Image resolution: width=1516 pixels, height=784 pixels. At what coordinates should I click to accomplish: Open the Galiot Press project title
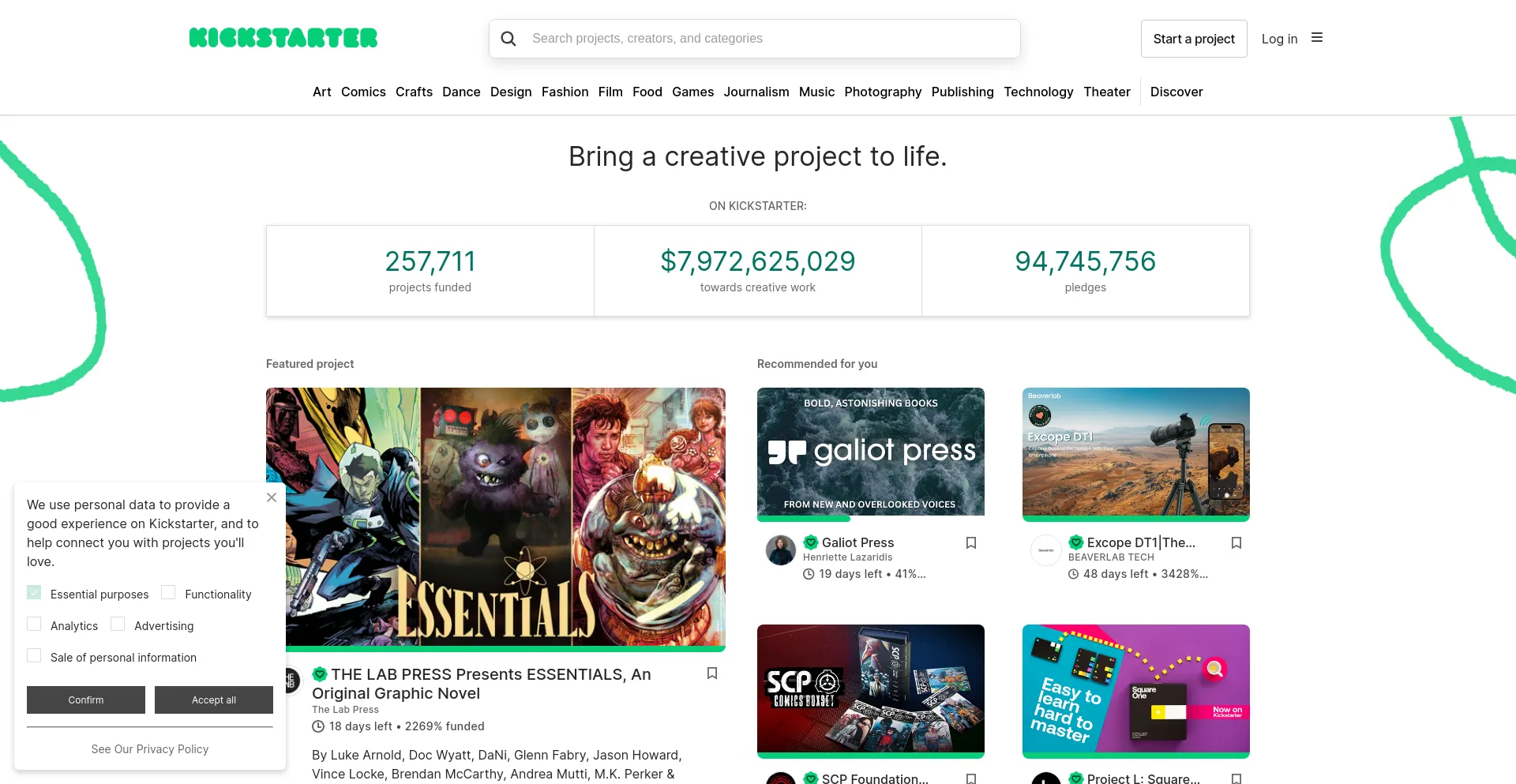[x=857, y=542]
